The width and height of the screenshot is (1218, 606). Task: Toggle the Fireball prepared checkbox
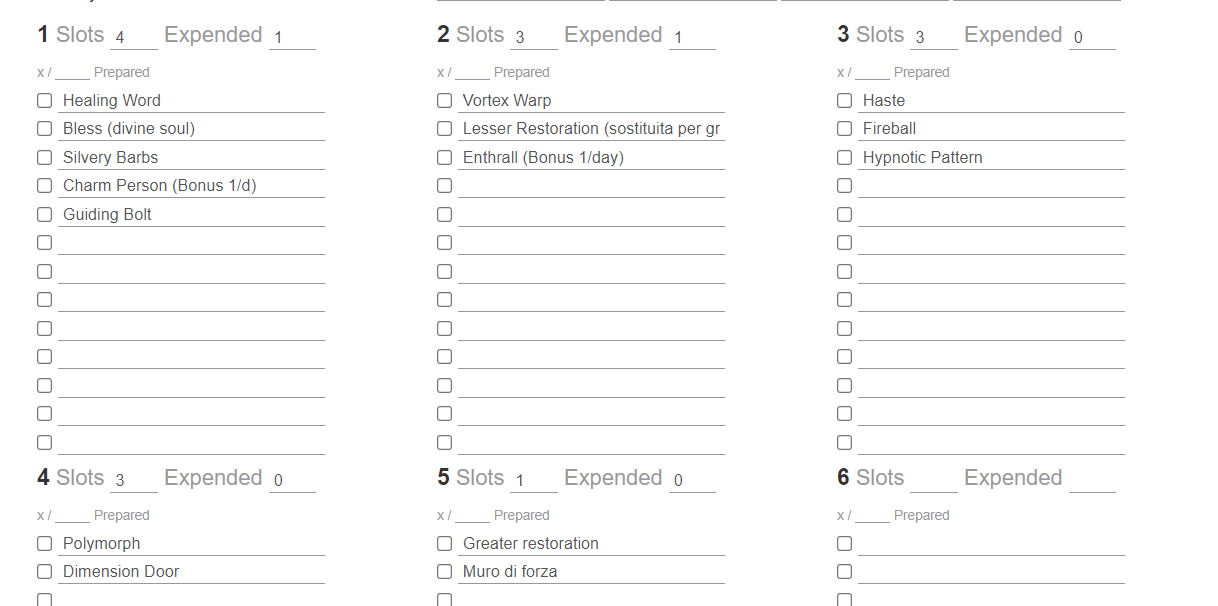(x=844, y=128)
